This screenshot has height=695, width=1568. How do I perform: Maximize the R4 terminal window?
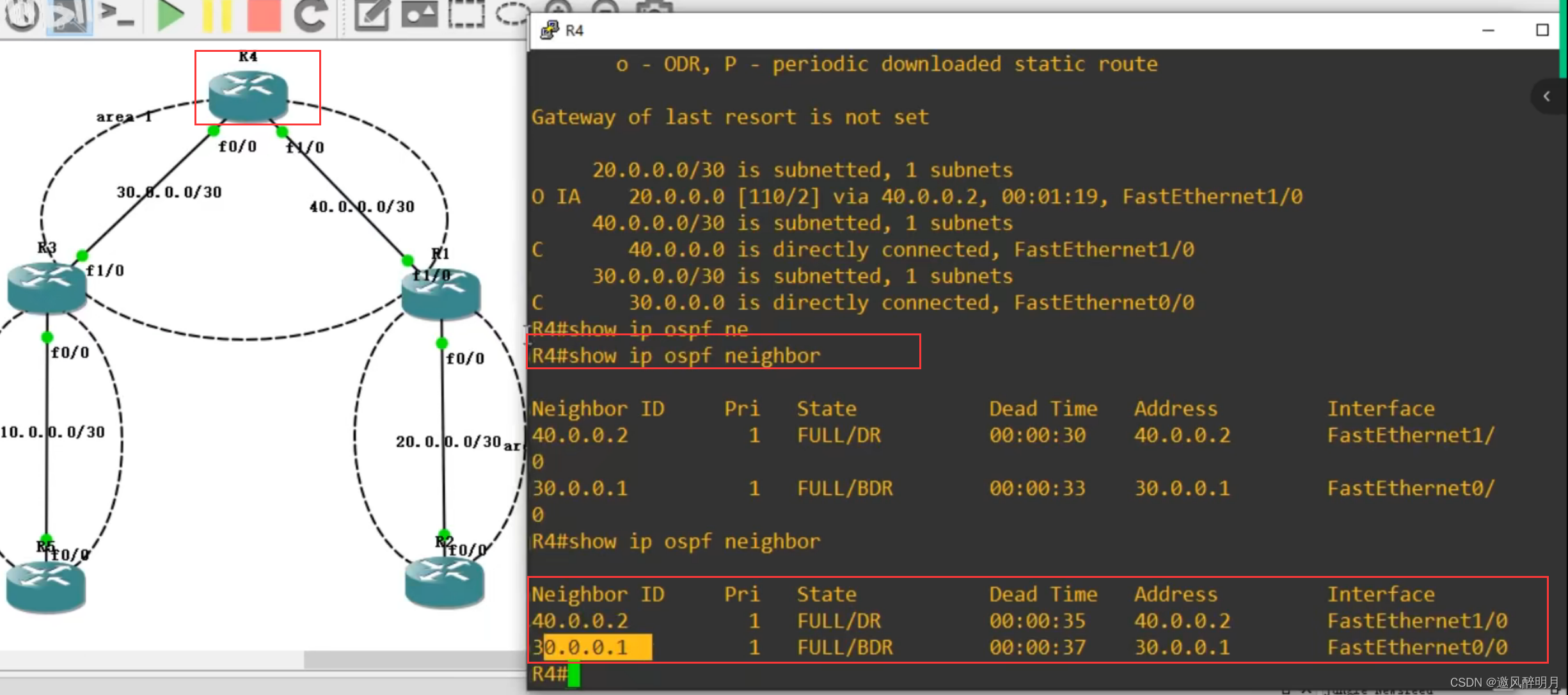[x=1542, y=30]
